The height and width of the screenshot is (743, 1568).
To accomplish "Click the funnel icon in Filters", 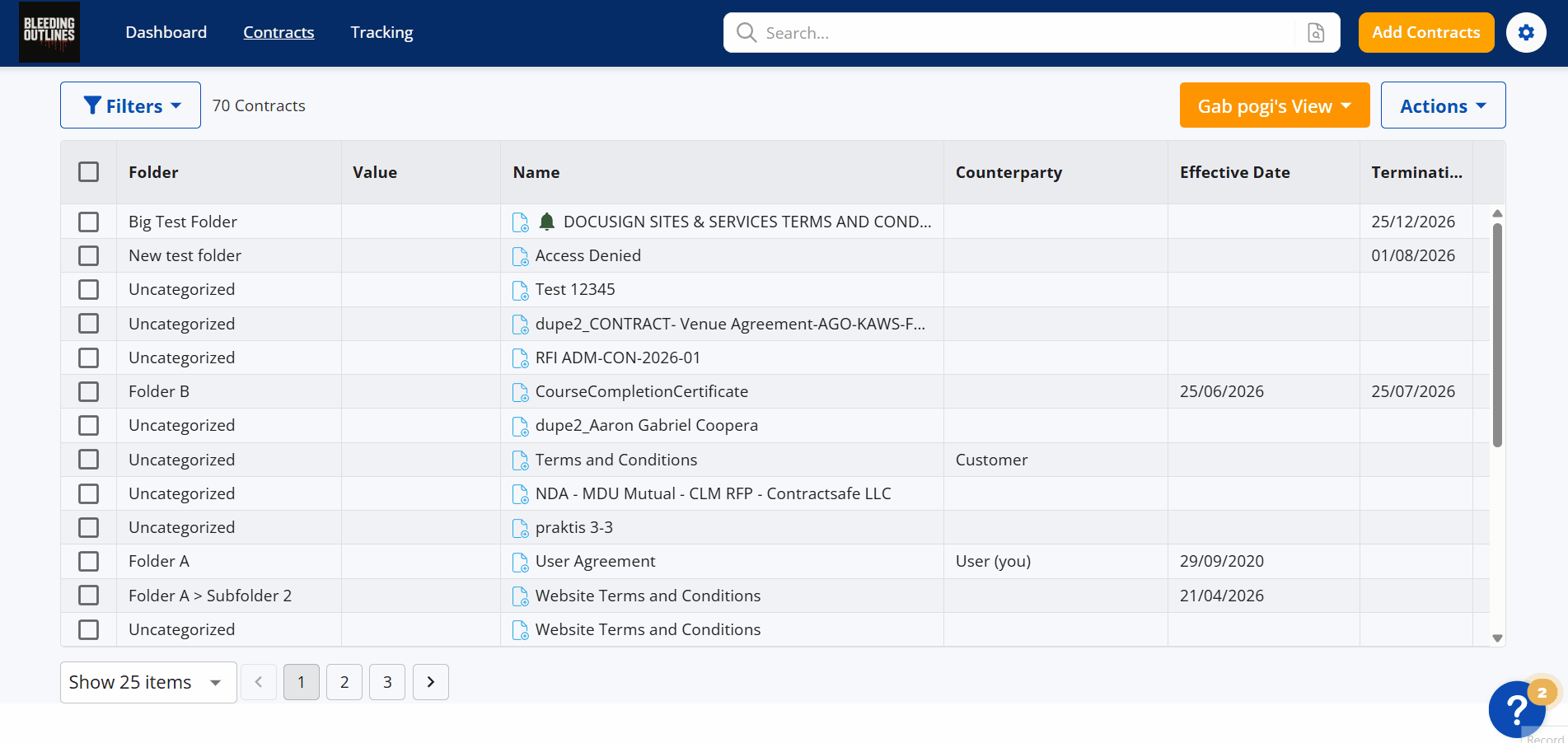I will pos(92,105).
